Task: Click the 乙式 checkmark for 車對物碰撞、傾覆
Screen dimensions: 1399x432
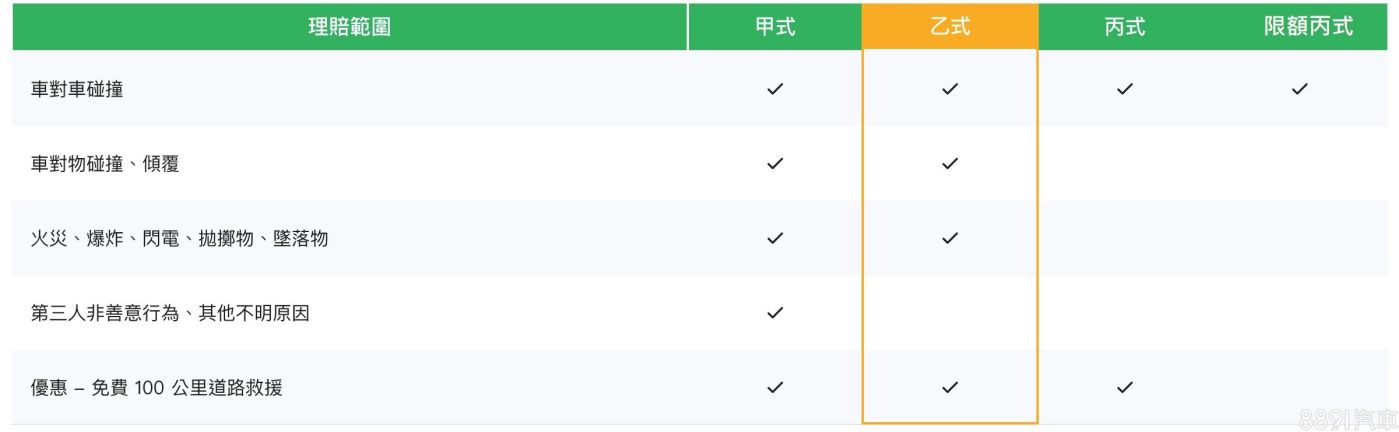Action: pyautogui.click(x=950, y=164)
